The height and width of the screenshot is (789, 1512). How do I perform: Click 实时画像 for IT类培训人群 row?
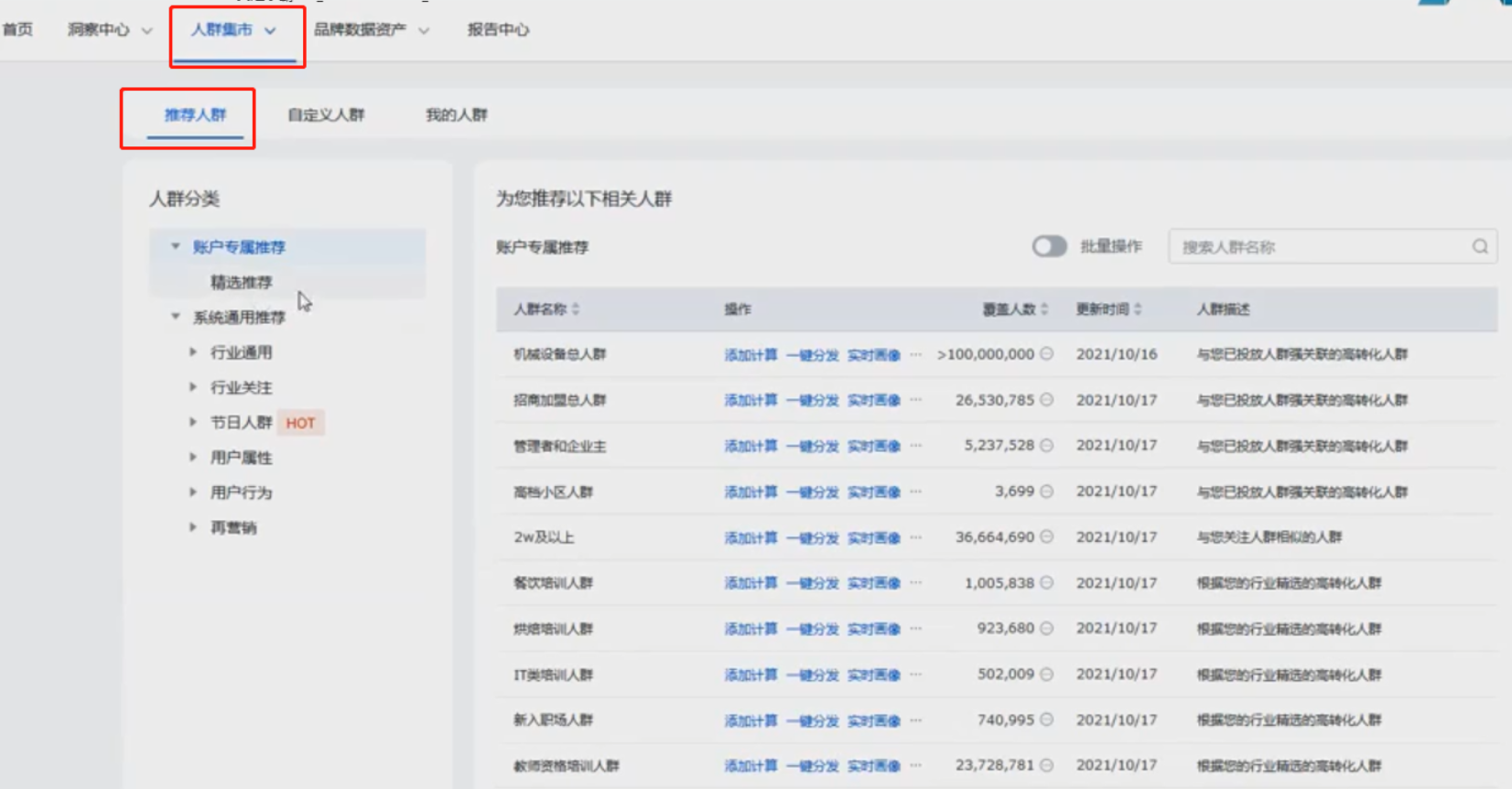pos(873,676)
